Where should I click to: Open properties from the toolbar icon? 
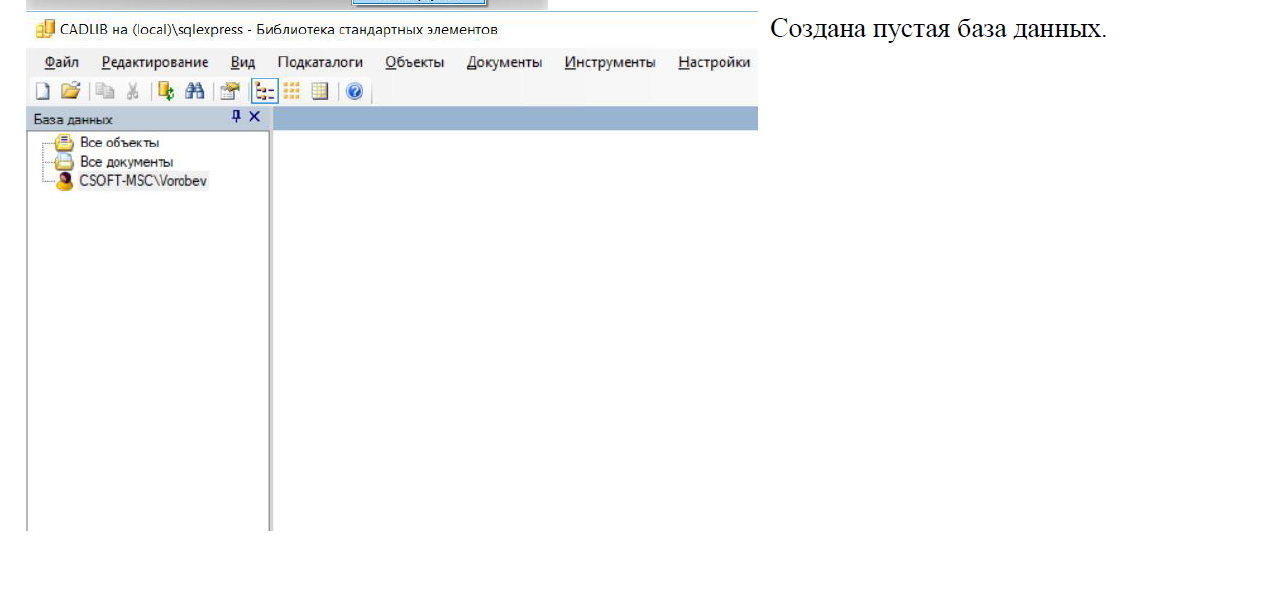[230, 91]
